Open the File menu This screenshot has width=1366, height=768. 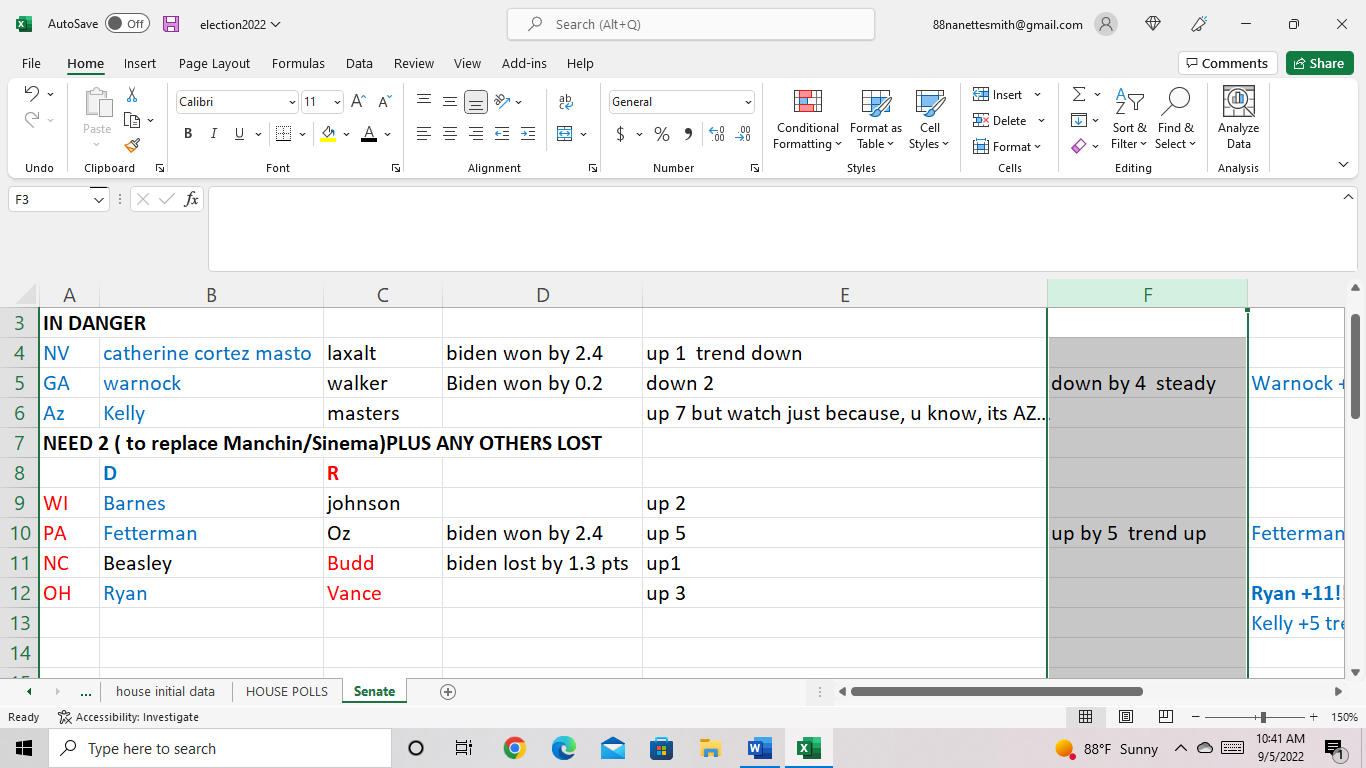pyautogui.click(x=31, y=63)
